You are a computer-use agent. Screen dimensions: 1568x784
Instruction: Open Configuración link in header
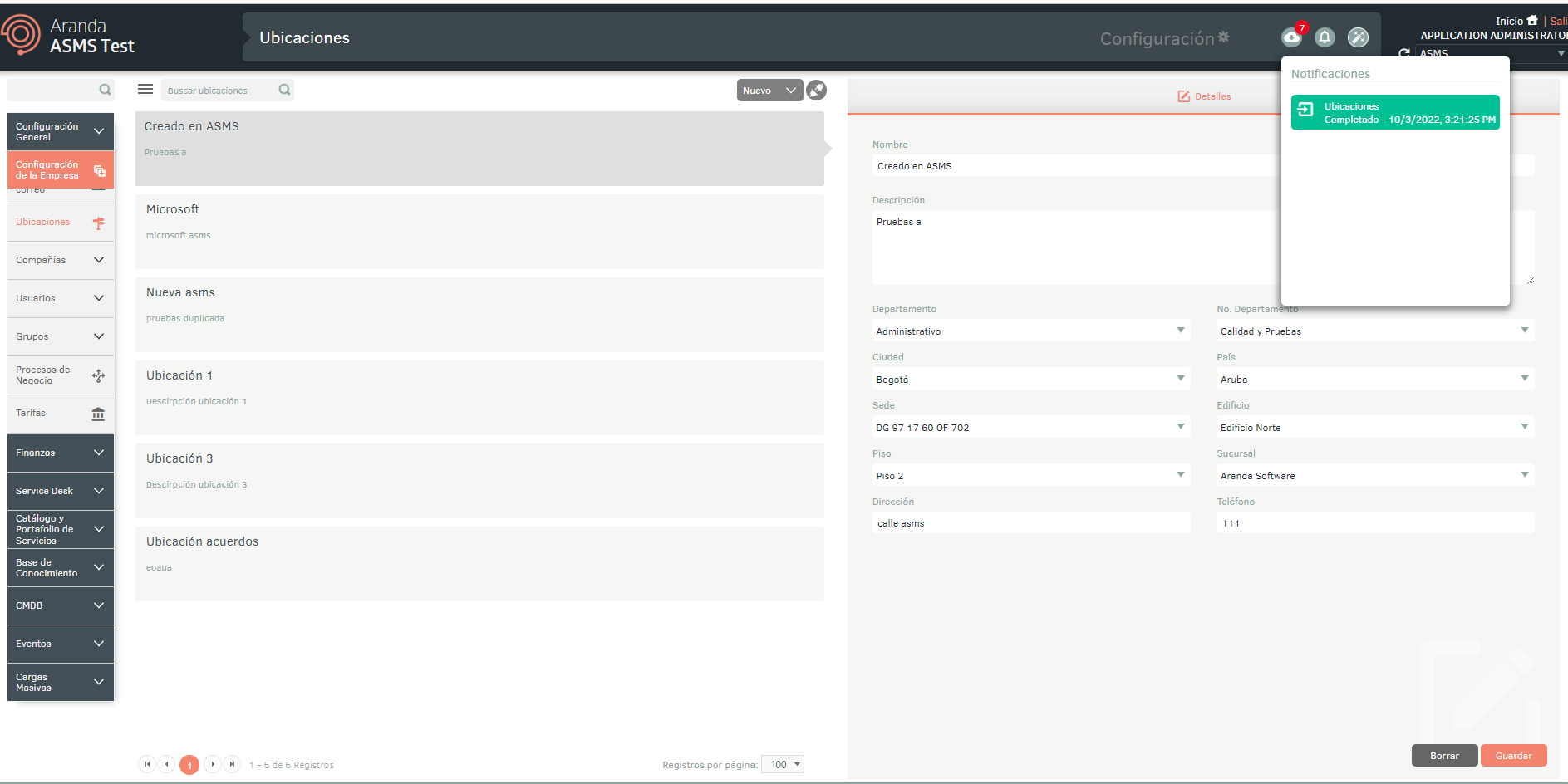[1164, 38]
